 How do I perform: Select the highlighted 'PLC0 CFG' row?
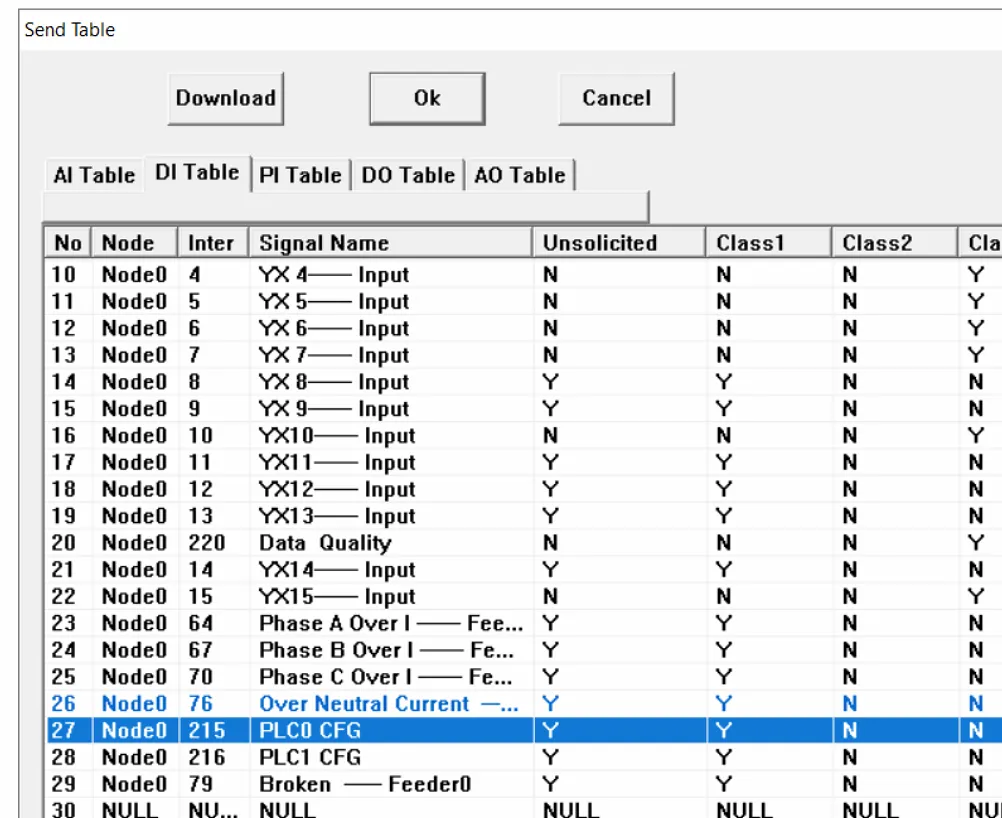click(524, 730)
